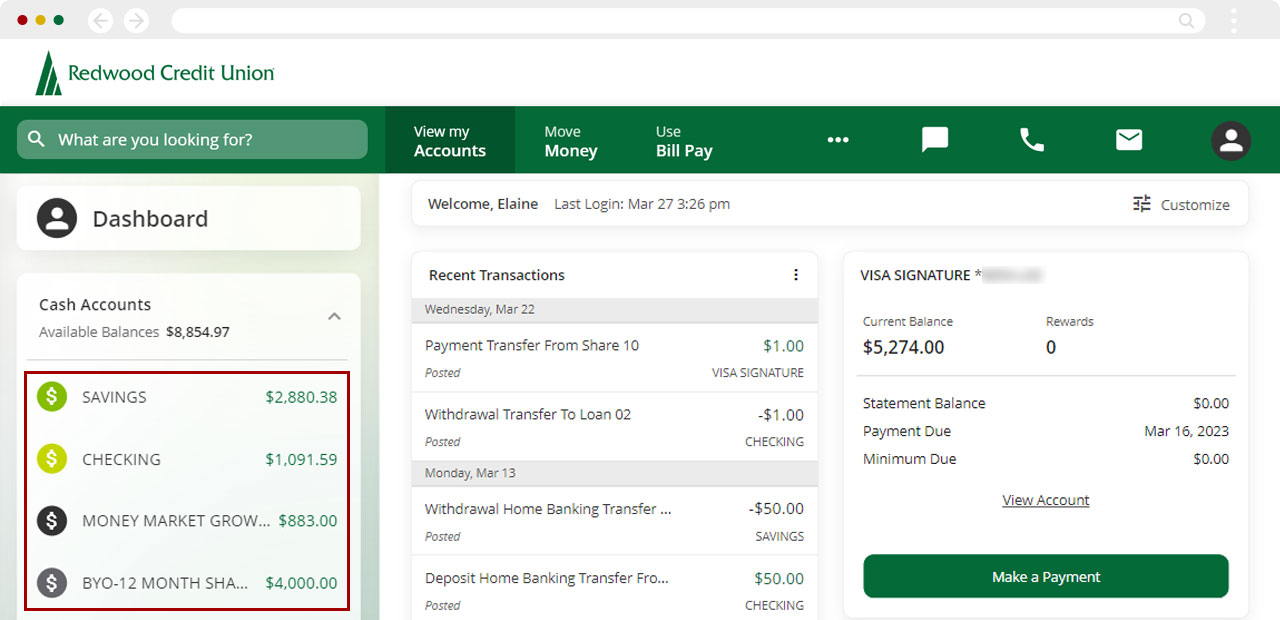Click the browser back arrow

pos(101,20)
